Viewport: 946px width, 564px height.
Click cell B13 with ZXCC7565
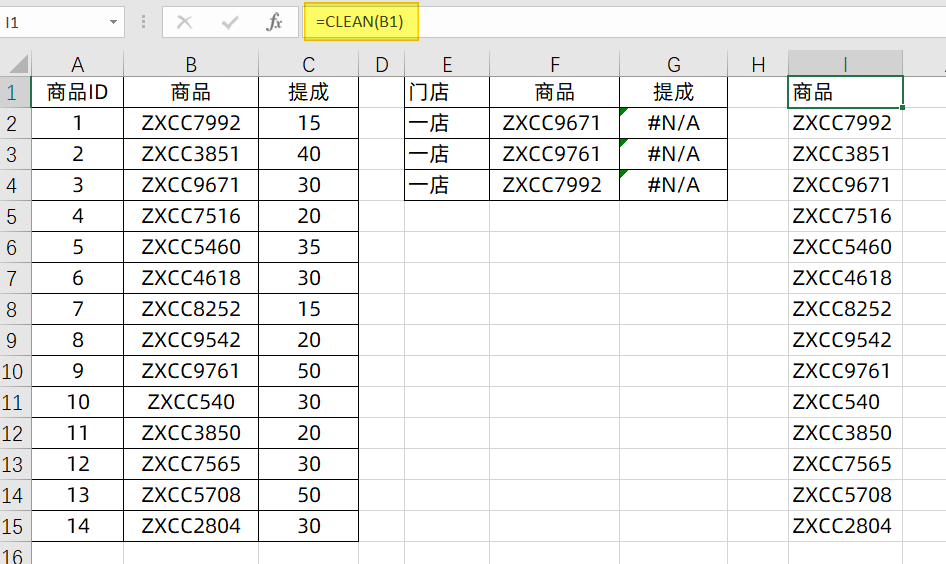tap(191, 464)
